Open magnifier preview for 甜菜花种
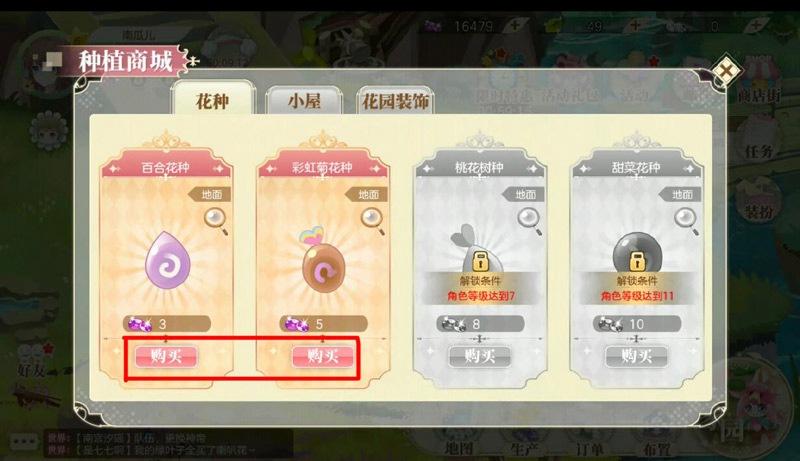 click(687, 221)
